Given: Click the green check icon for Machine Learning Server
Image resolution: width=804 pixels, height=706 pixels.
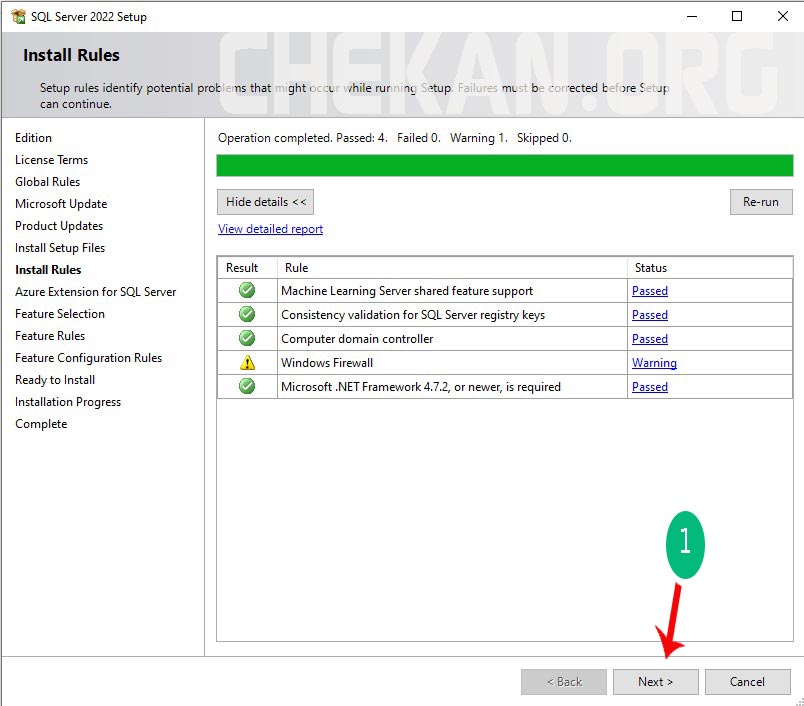Looking at the screenshot, I should [247, 290].
